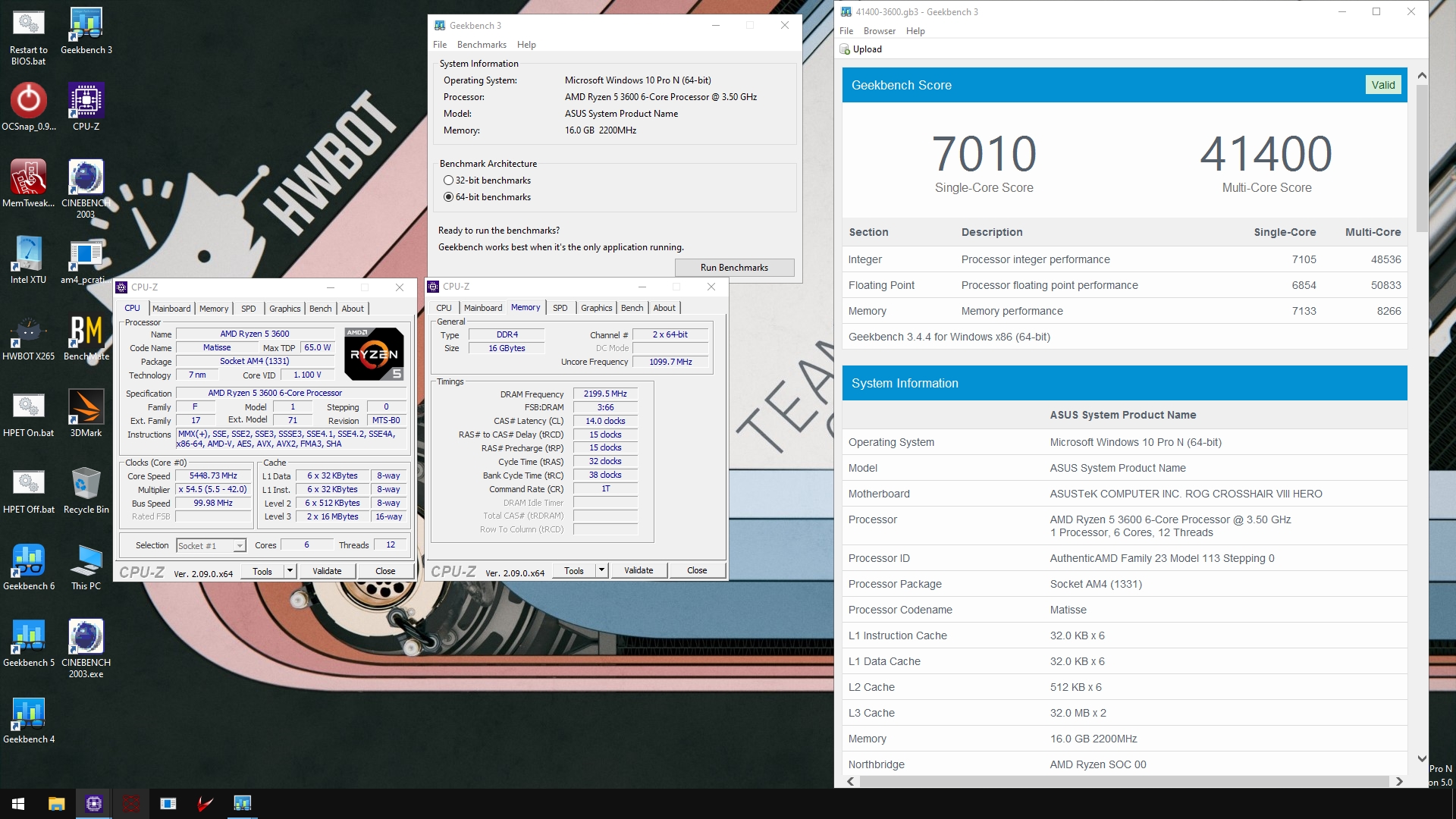
Task: Switch to Mainboard tab in left CPU-Z
Action: [171, 309]
